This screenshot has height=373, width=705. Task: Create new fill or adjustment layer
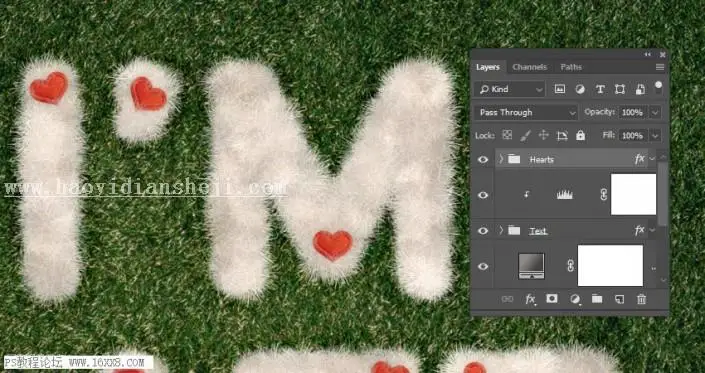click(575, 299)
